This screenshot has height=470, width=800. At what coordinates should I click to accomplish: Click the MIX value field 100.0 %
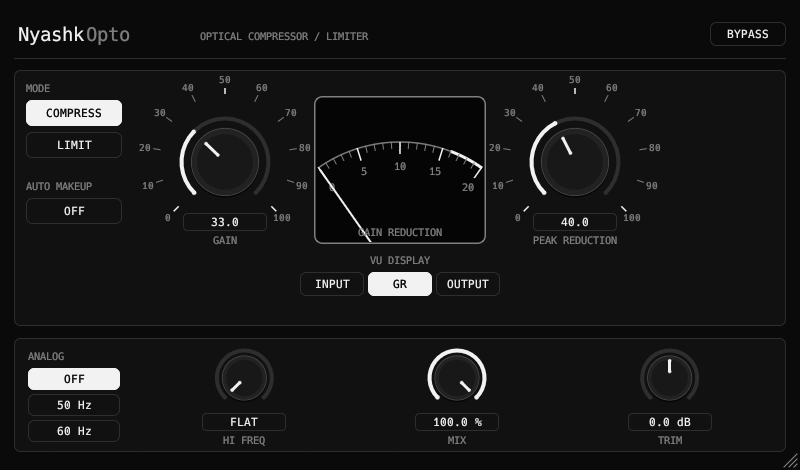pos(457,422)
